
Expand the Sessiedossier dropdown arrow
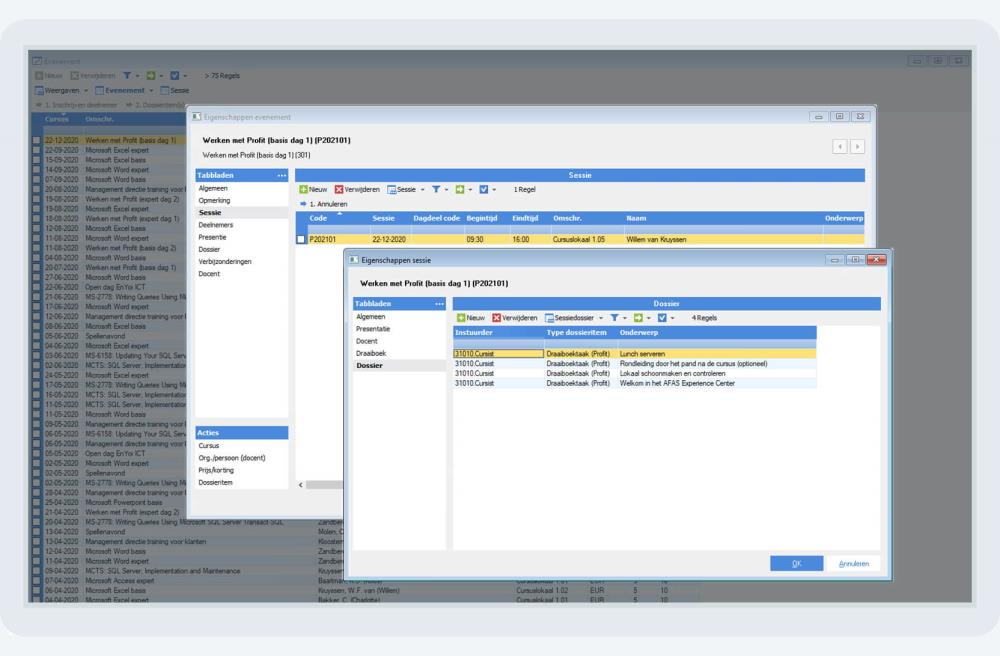(x=601, y=317)
